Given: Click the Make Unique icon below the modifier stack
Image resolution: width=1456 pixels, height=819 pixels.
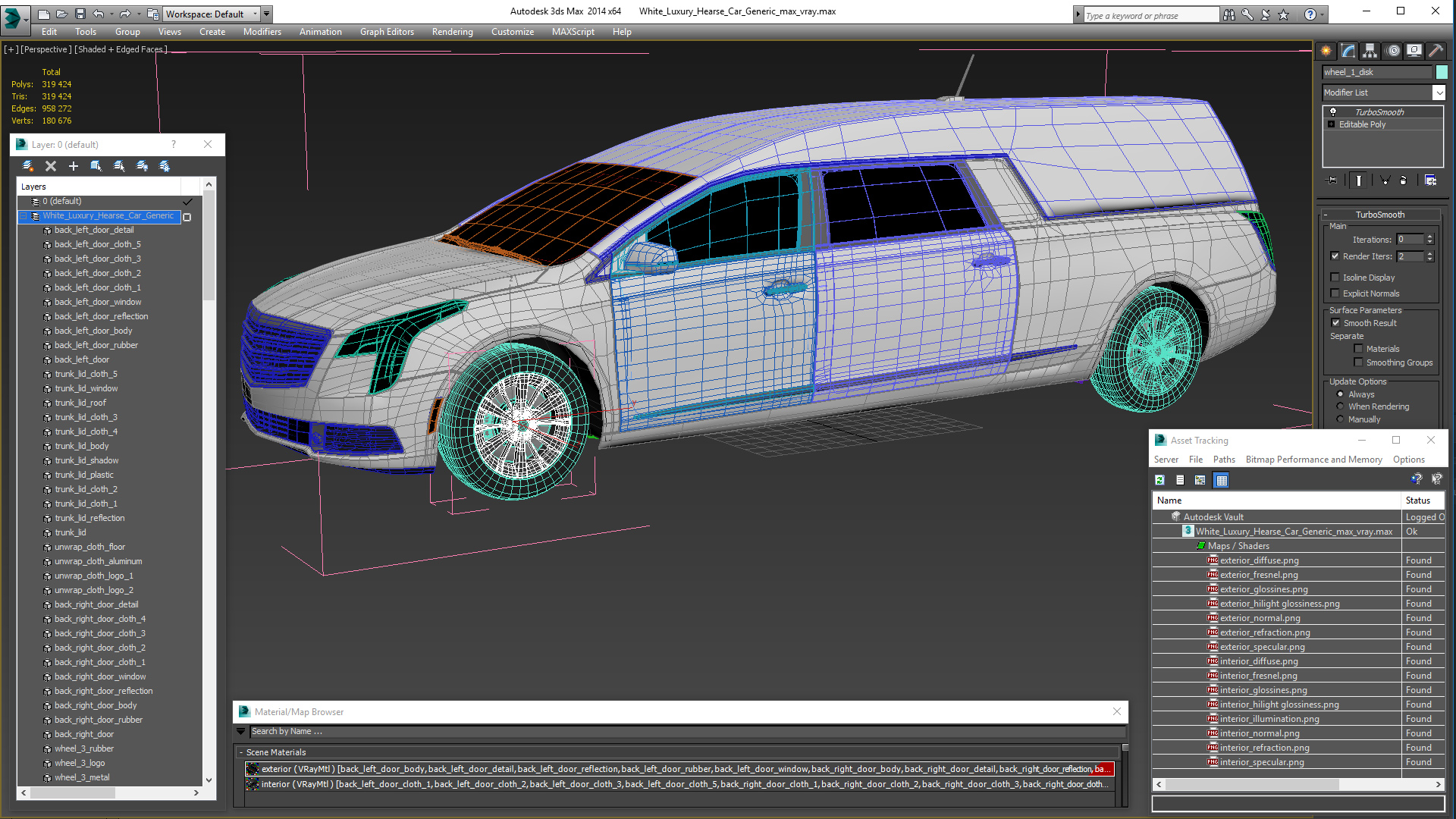Looking at the screenshot, I should (1385, 180).
